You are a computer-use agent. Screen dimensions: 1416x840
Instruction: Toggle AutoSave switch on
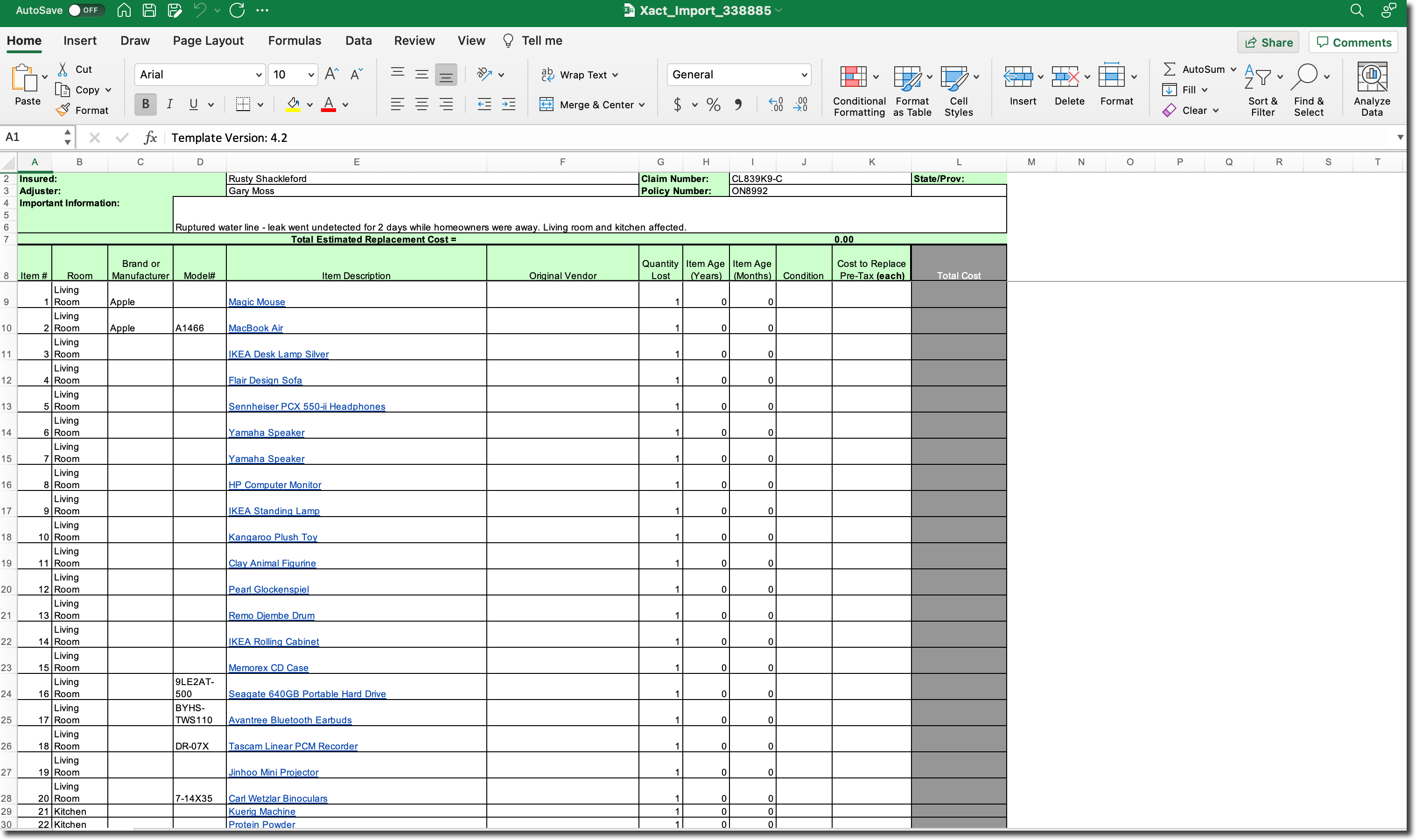[x=85, y=10]
